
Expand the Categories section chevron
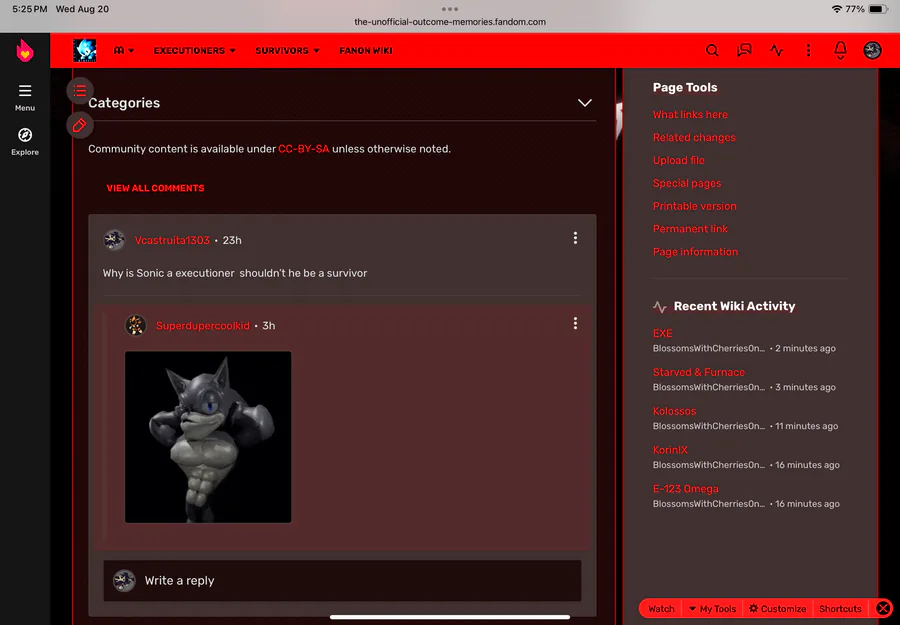[x=584, y=103]
